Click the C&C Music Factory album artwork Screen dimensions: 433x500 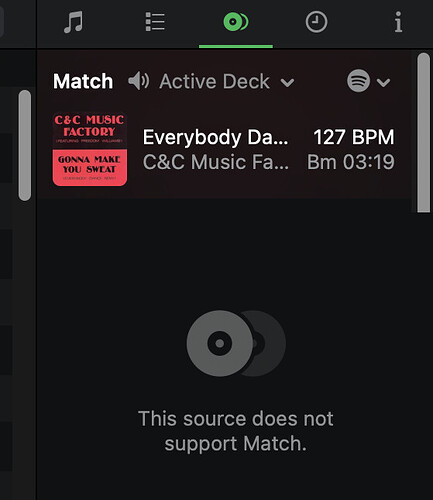(x=90, y=149)
